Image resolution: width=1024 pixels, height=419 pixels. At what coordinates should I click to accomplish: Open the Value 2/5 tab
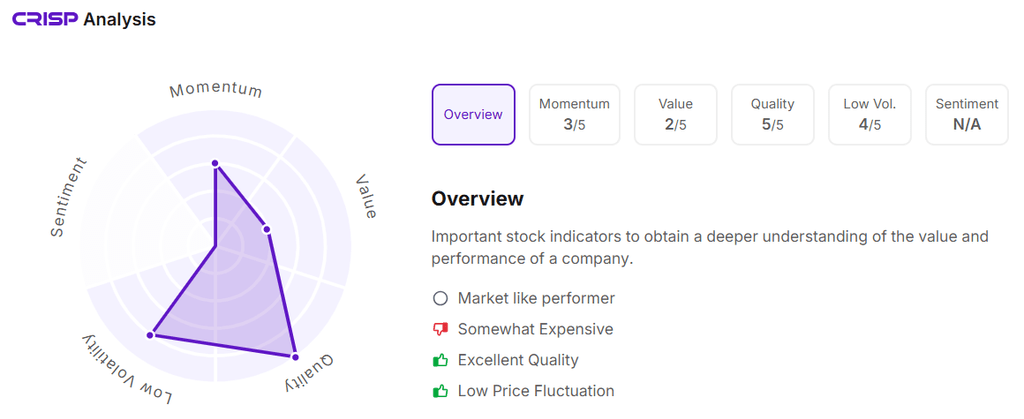tap(675, 114)
